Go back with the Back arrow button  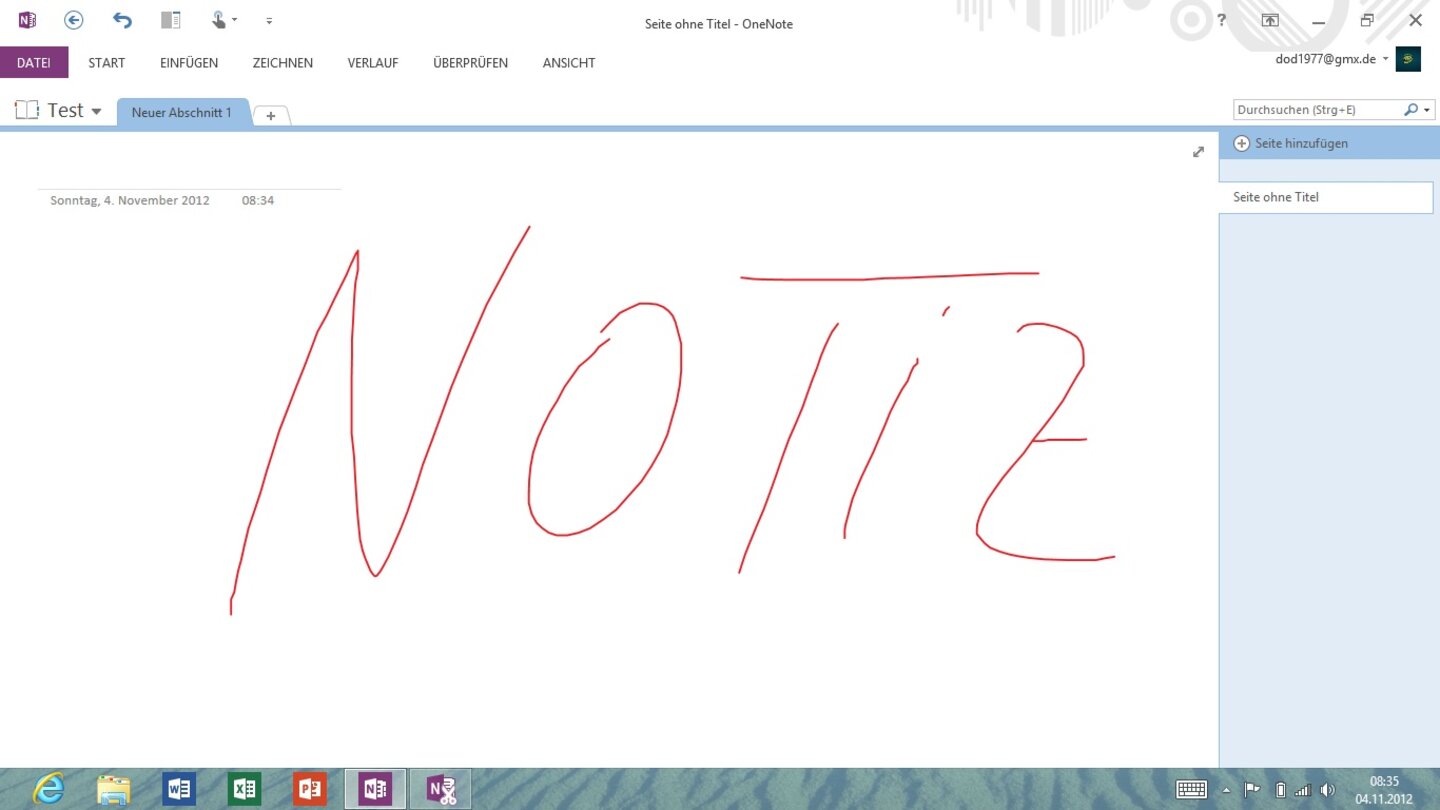(73, 20)
